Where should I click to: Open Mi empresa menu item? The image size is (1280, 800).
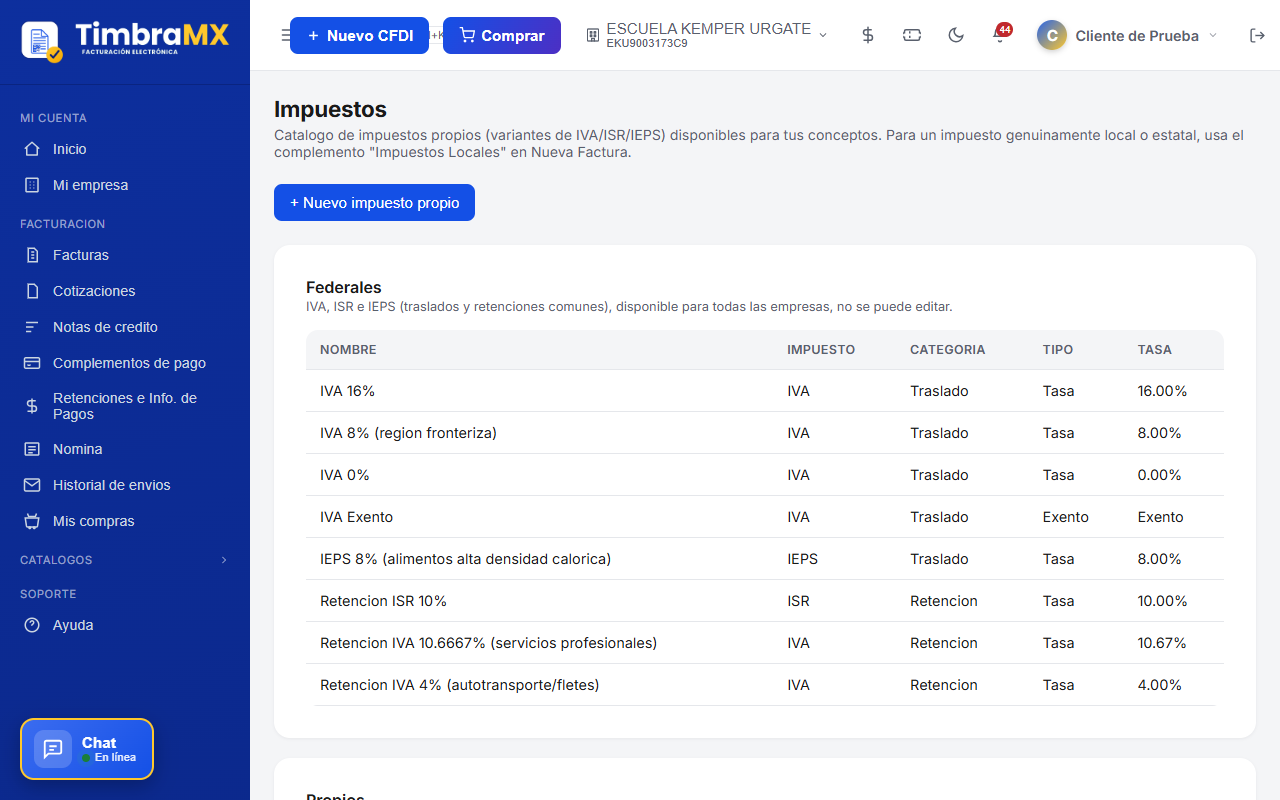[x=90, y=185]
